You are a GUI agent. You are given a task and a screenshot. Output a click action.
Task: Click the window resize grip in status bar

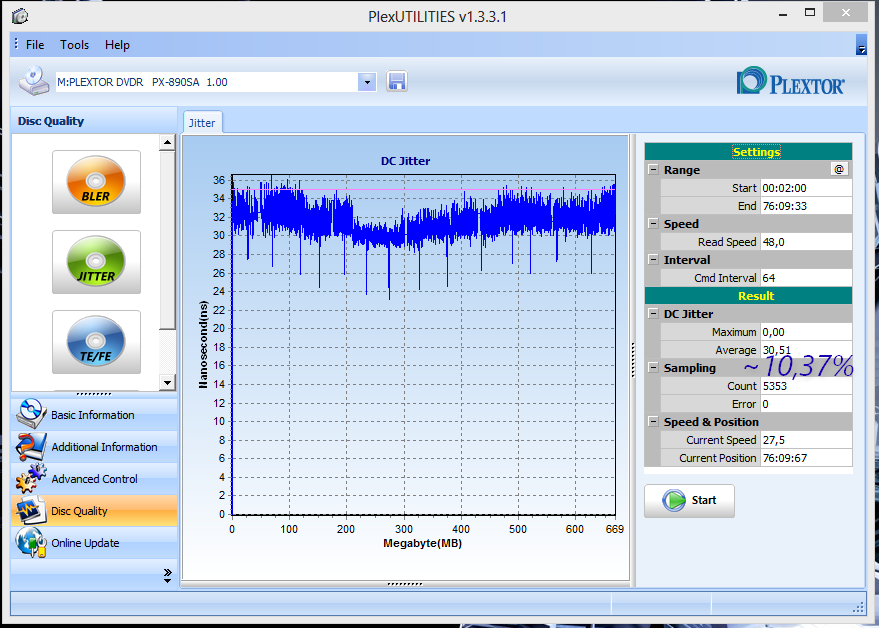coord(859,607)
